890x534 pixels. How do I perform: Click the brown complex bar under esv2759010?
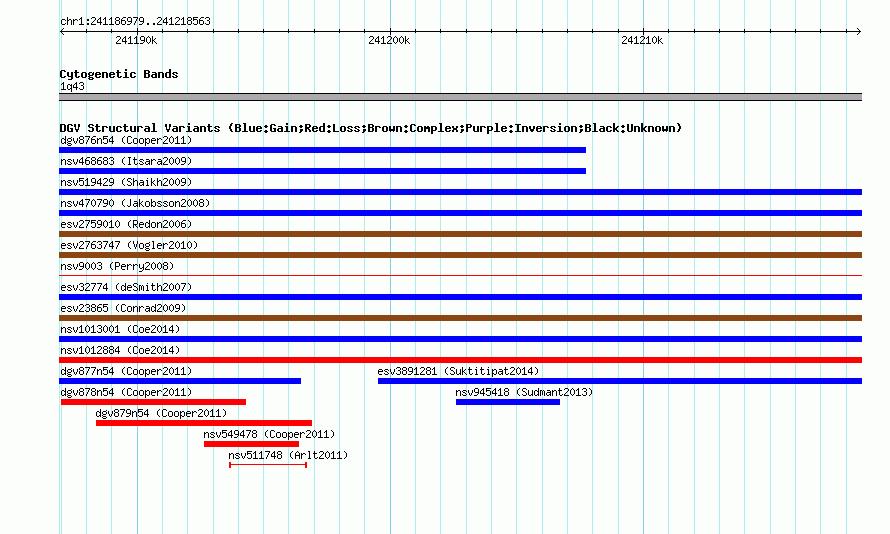coord(460,234)
